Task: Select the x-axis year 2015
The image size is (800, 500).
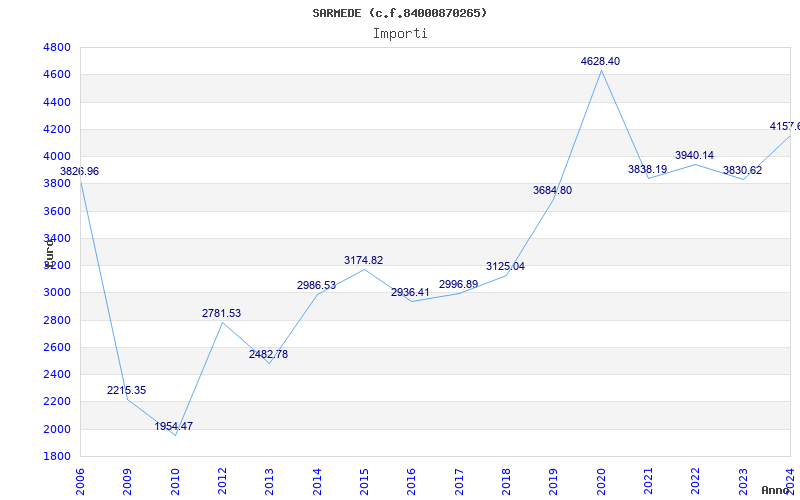Action: pos(364,482)
